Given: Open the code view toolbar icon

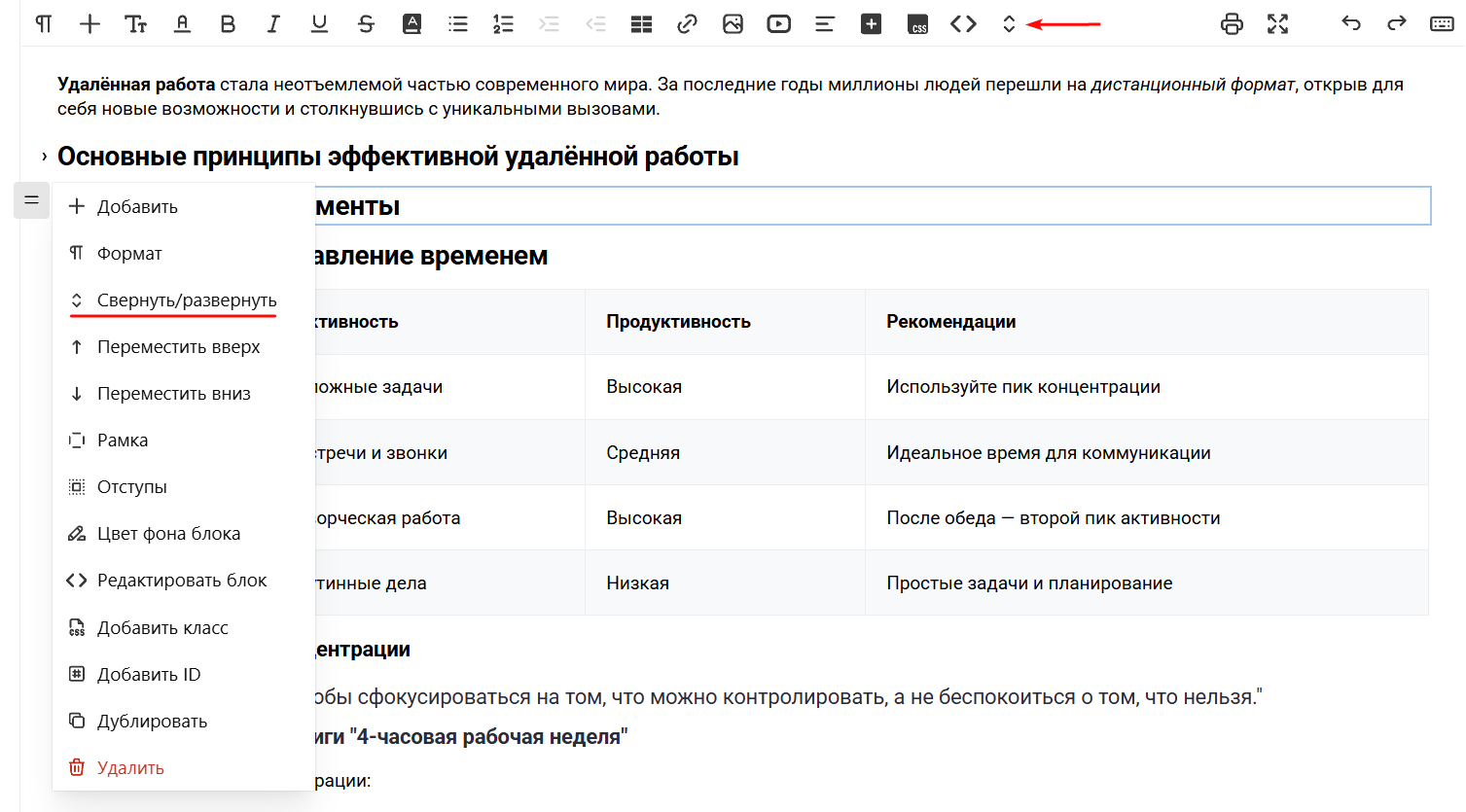Looking at the screenshot, I should pyautogui.click(x=963, y=24).
